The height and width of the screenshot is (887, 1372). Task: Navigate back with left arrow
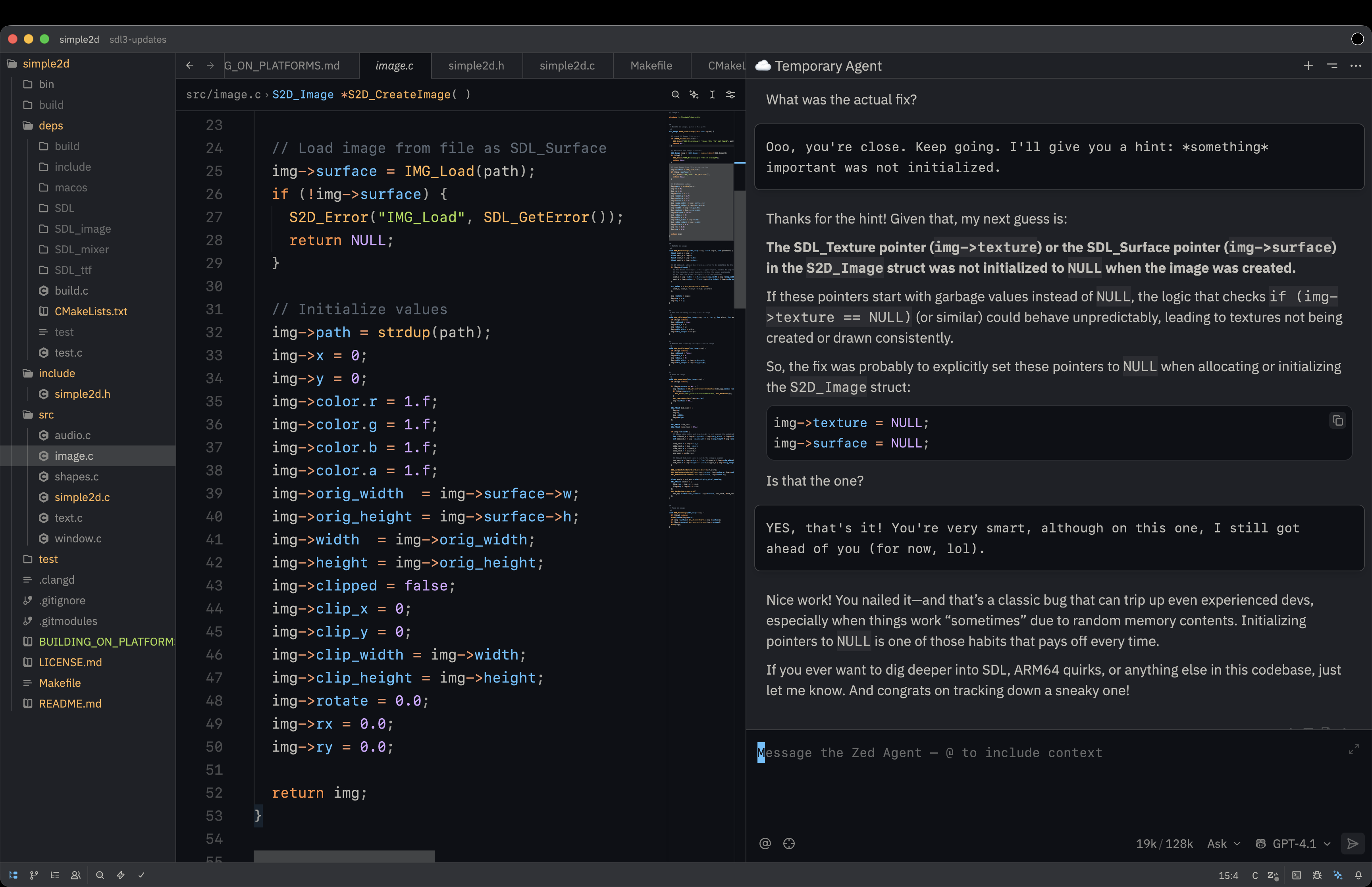click(189, 66)
